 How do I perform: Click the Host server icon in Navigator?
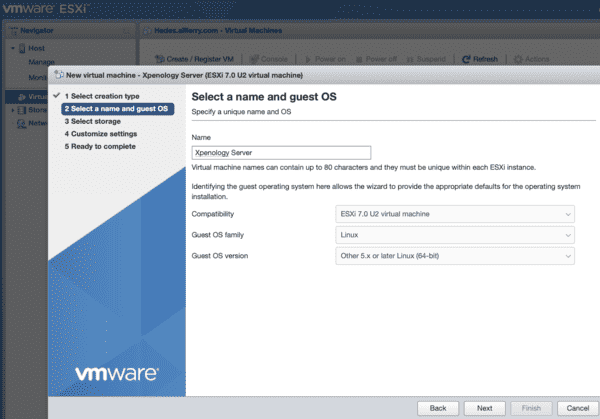click(22, 48)
